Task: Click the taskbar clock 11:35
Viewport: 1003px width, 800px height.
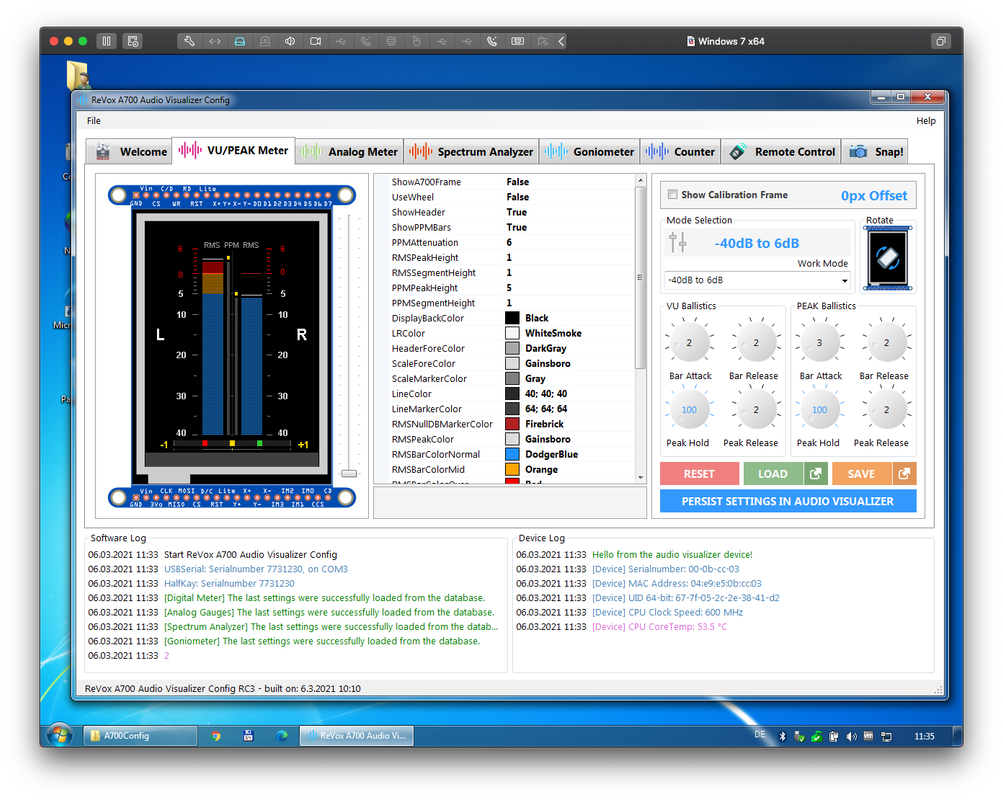Action: pyautogui.click(x=924, y=737)
